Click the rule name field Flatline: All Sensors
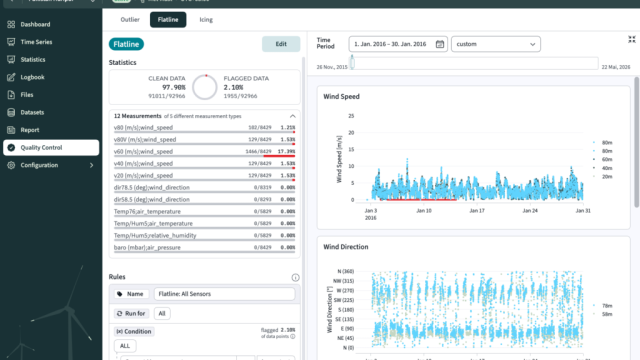Image resolution: width=640 pixels, height=360 pixels. [224, 294]
